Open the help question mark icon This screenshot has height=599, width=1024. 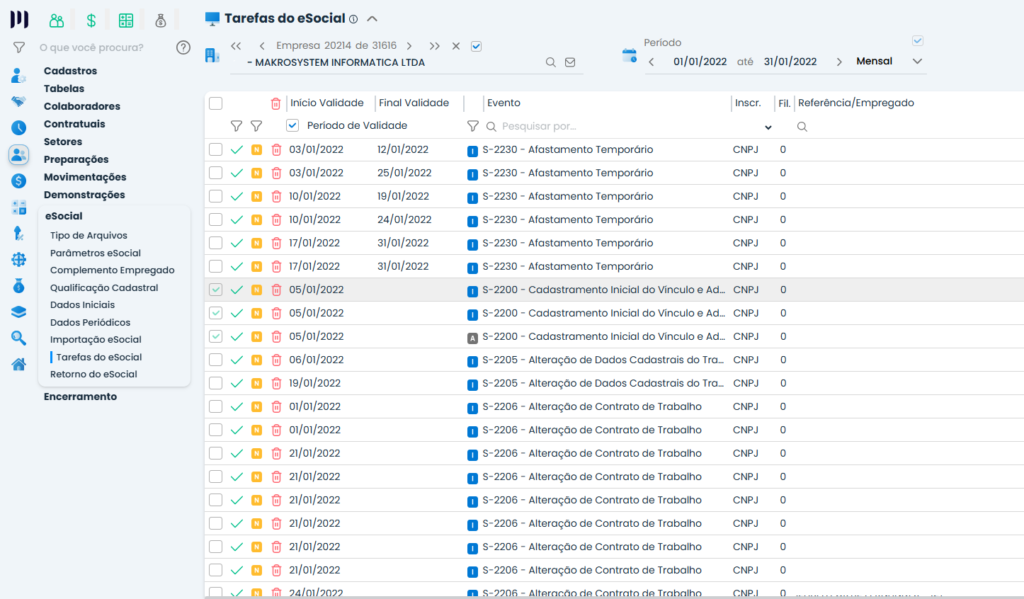(183, 47)
